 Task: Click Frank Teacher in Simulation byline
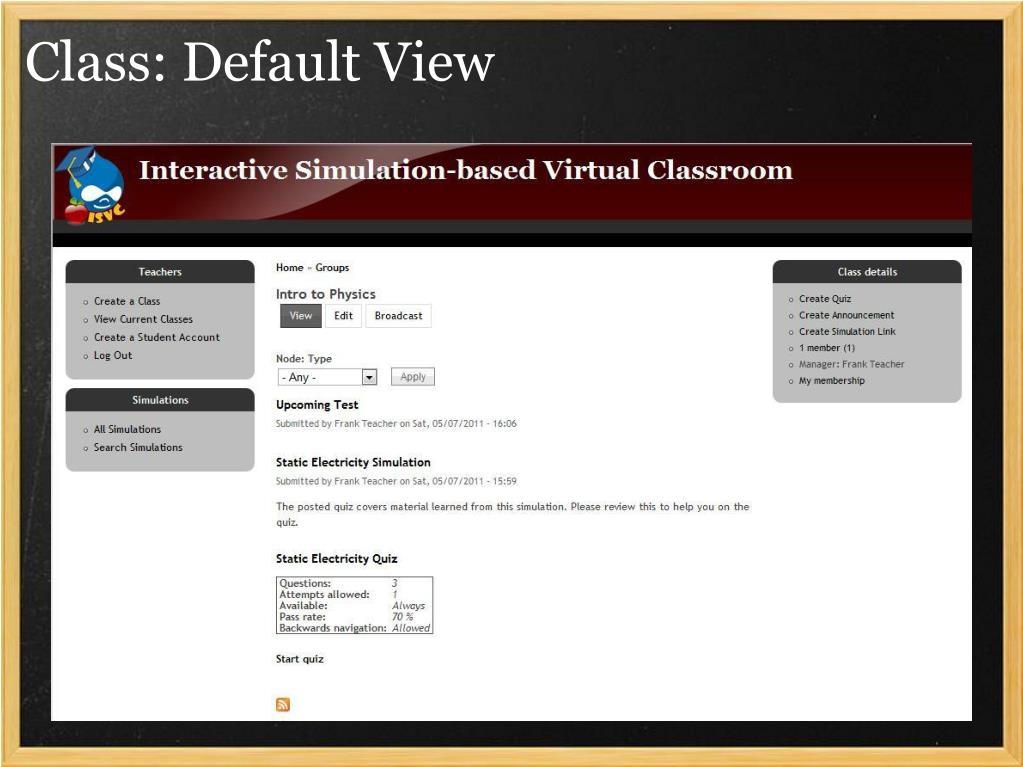pyautogui.click(x=365, y=481)
